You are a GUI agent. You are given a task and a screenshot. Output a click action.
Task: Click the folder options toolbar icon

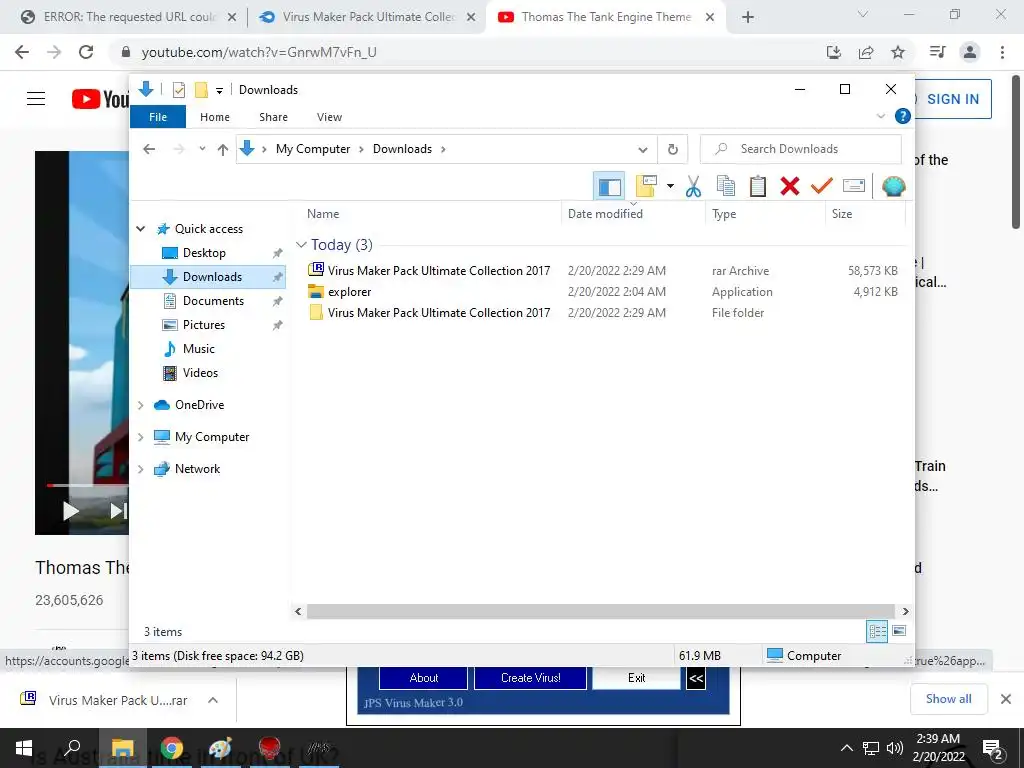click(x=646, y=187)
